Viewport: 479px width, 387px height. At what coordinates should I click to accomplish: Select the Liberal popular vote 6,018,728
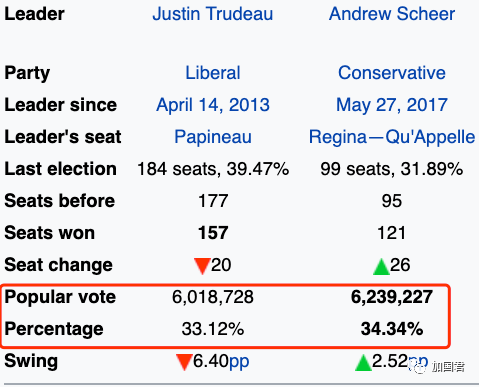pos(213,297)
